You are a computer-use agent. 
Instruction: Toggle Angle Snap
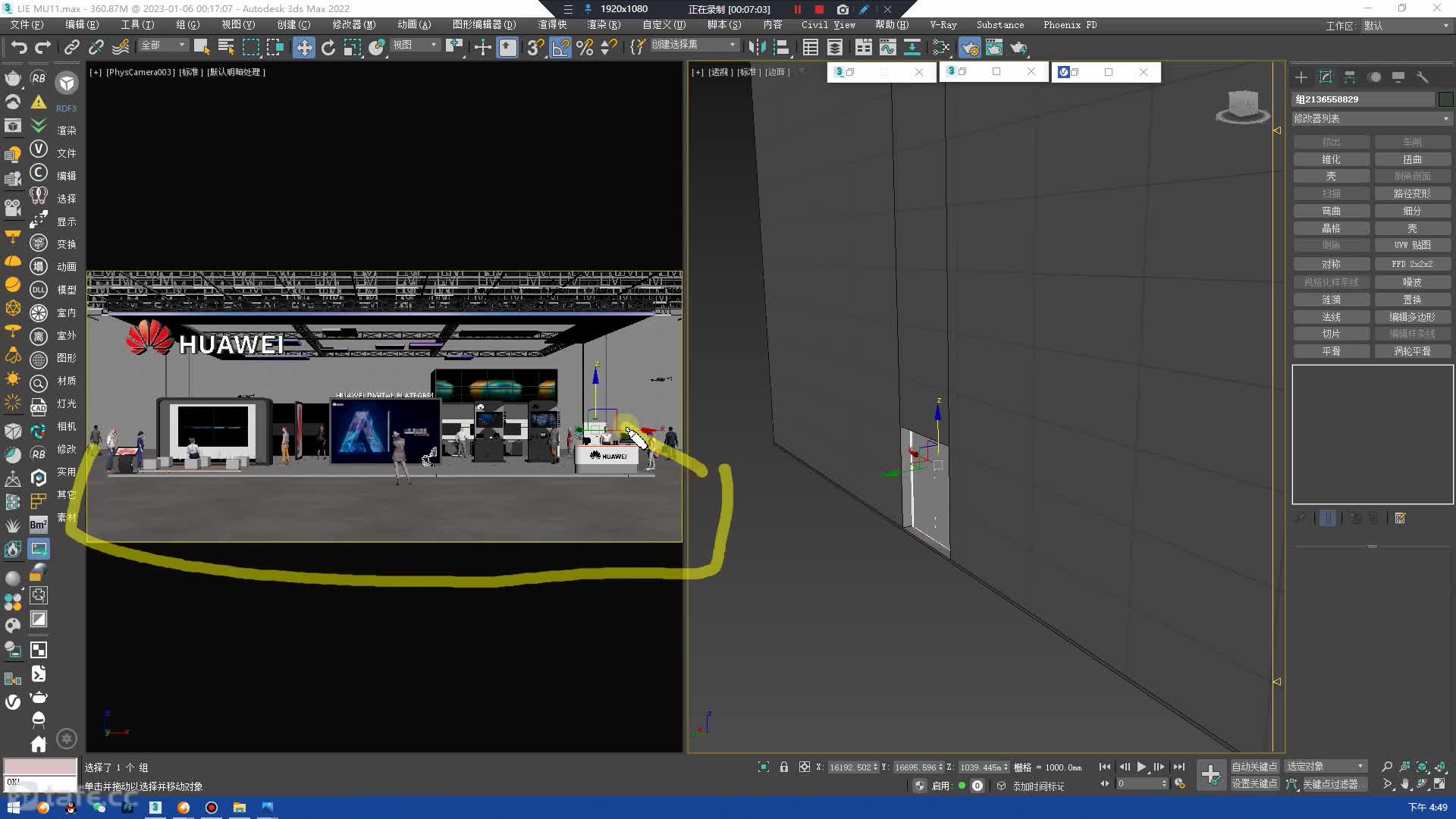560,48
